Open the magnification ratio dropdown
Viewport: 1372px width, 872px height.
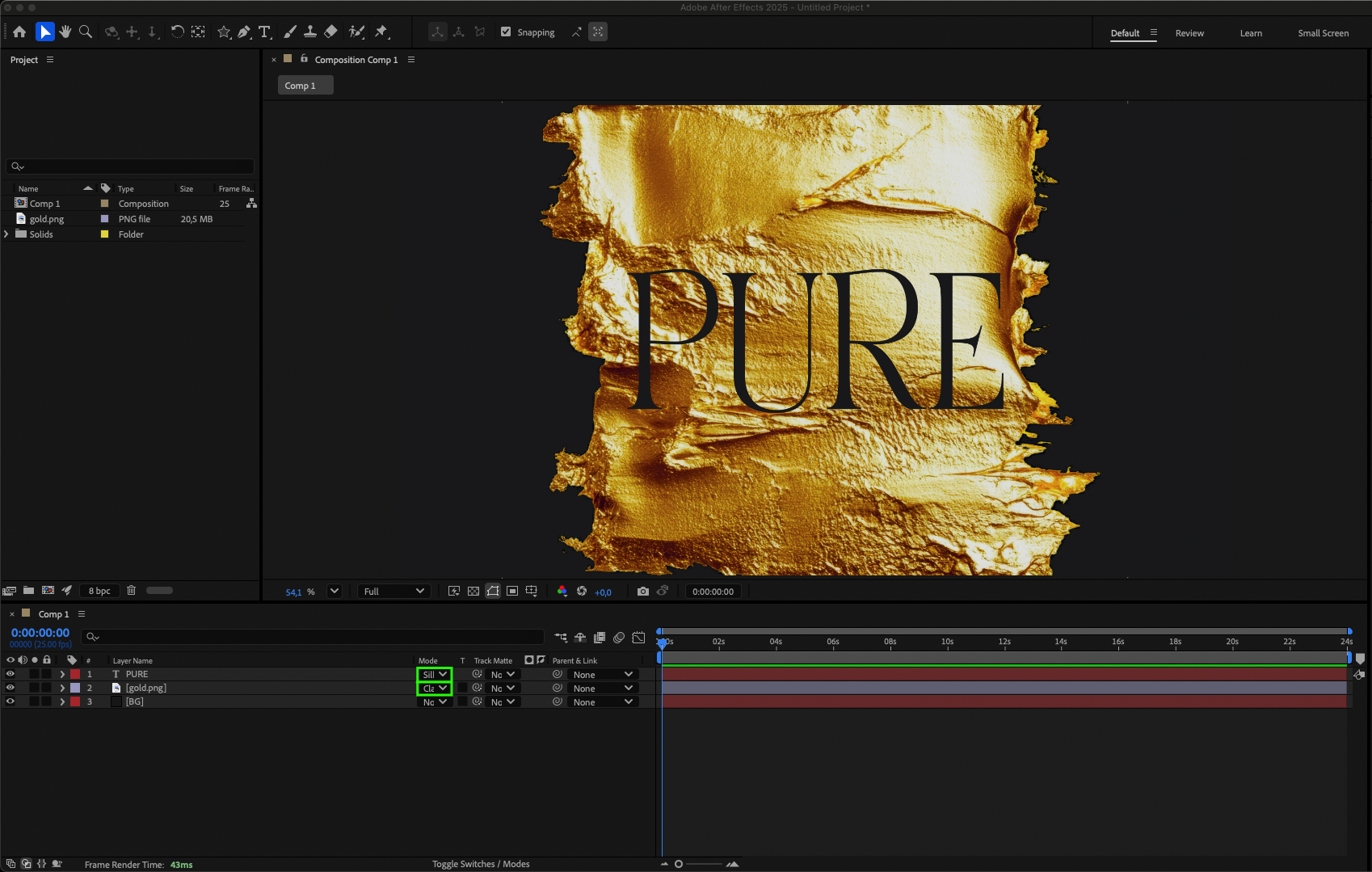point(335,592)
